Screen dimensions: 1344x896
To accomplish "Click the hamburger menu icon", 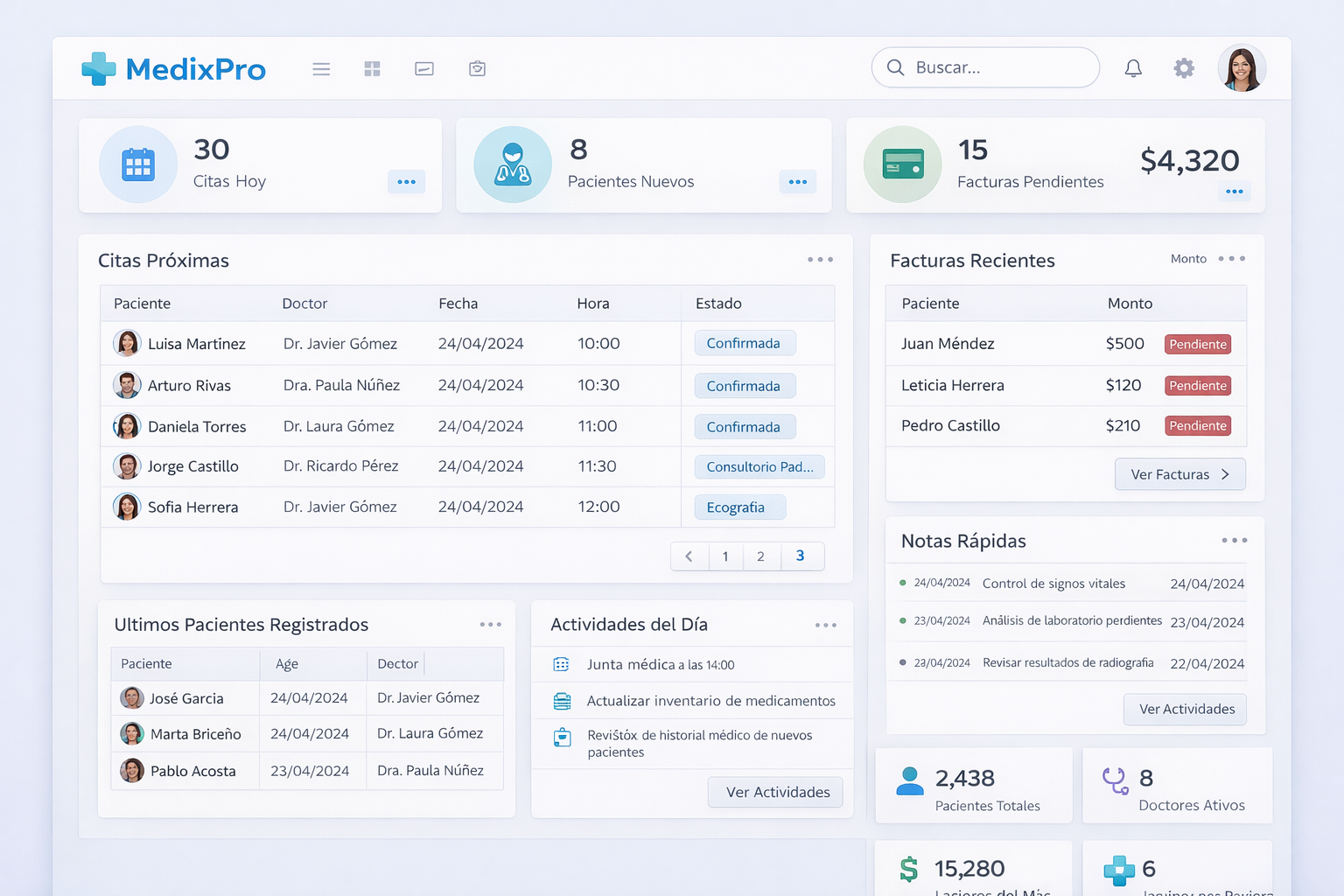I will tap(321, 69).
